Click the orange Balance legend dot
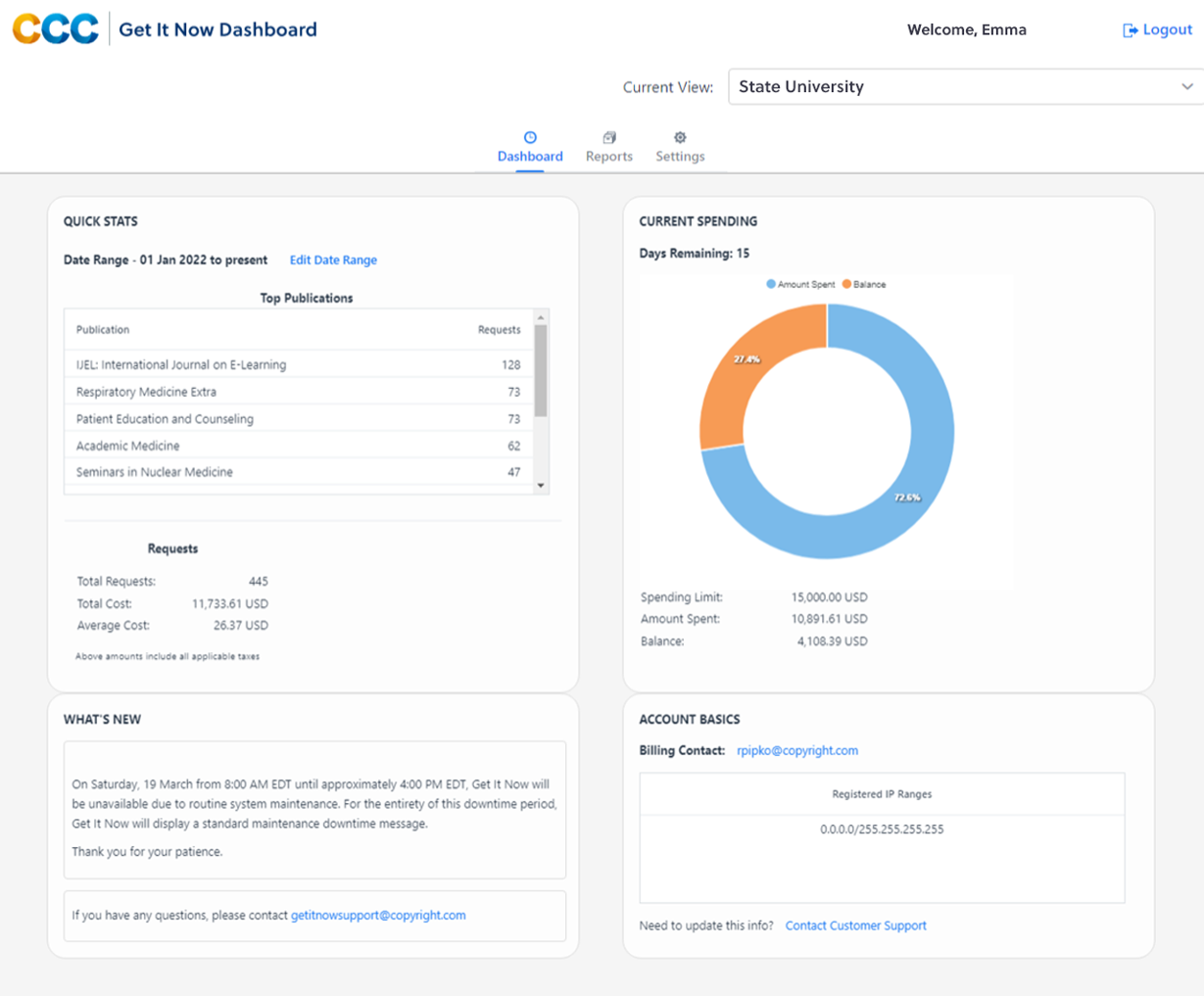 pyautogui.click(x=846, y=284)
